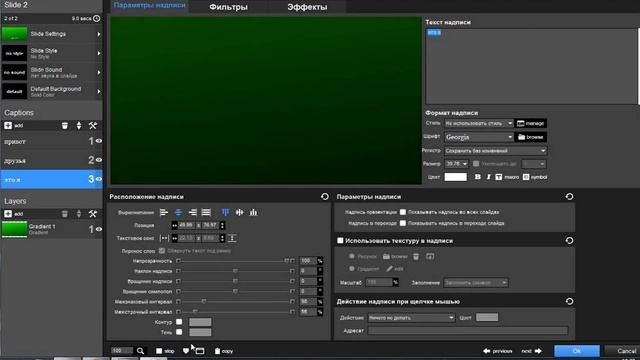Confirm with the Ok button
The height and width of the screenshot is (360, 640).
(x=577, y=351)
